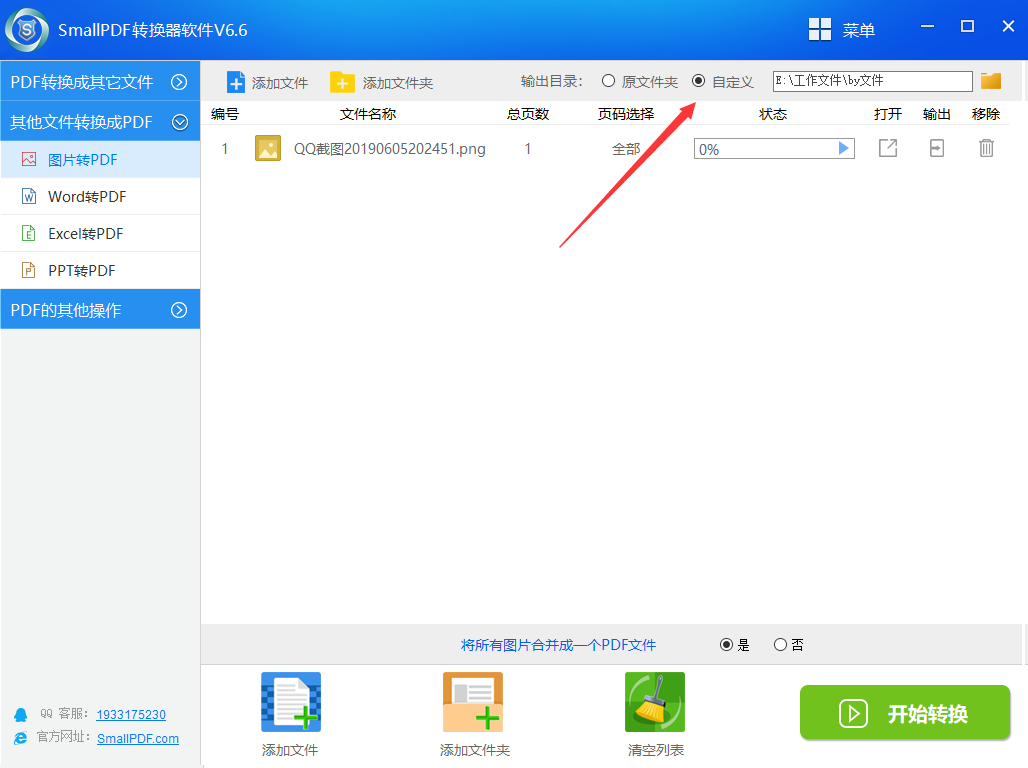Click the image thumbnail icon of the PNG file
This screenshot has width=1028, height=768.
(x=267, y=148)
